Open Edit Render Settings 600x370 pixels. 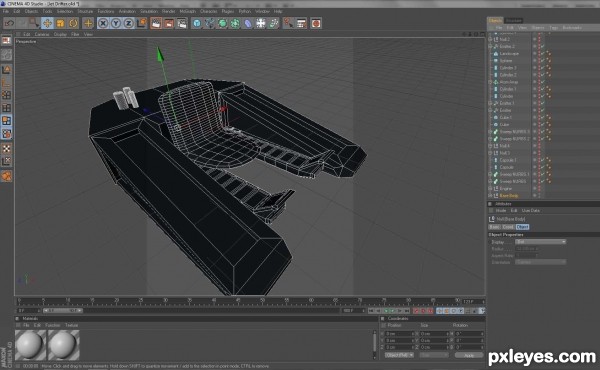tap(182, 23)
